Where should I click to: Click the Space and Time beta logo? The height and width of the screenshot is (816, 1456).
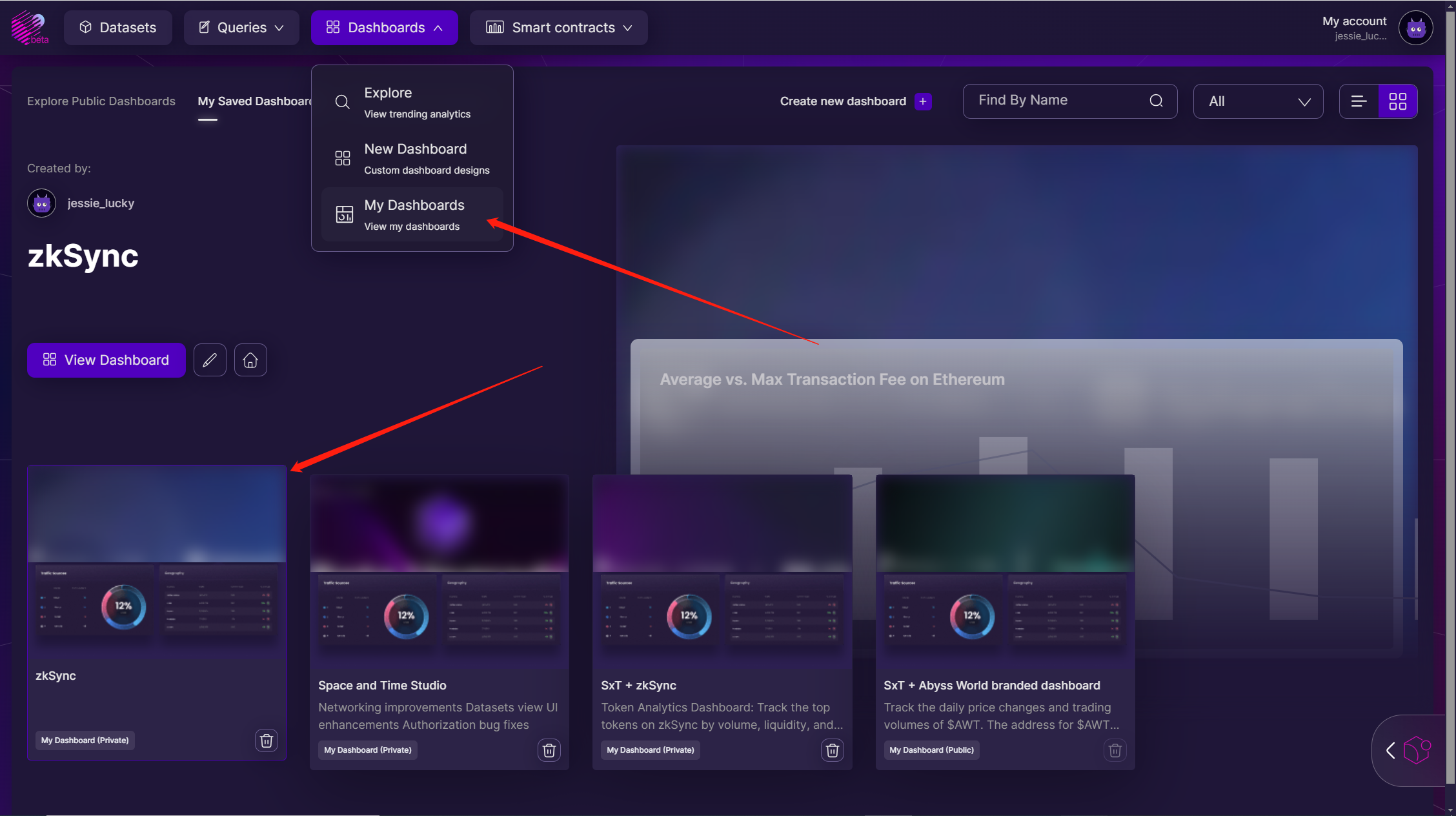click(x=30, y=27)
